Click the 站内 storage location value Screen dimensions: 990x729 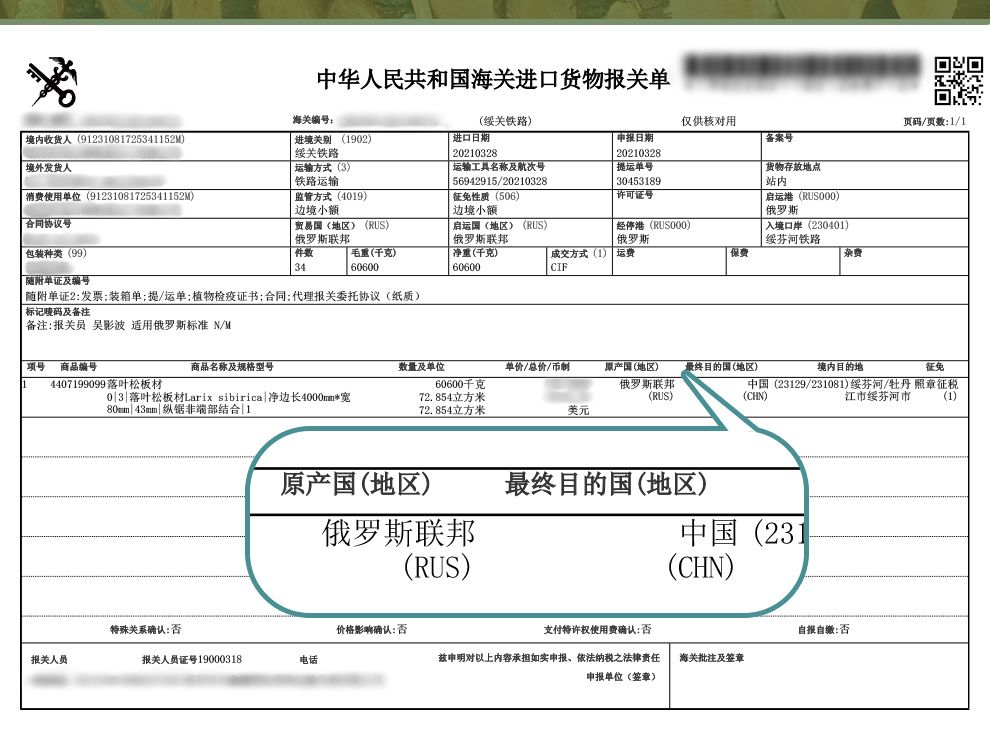pos(777,181)
